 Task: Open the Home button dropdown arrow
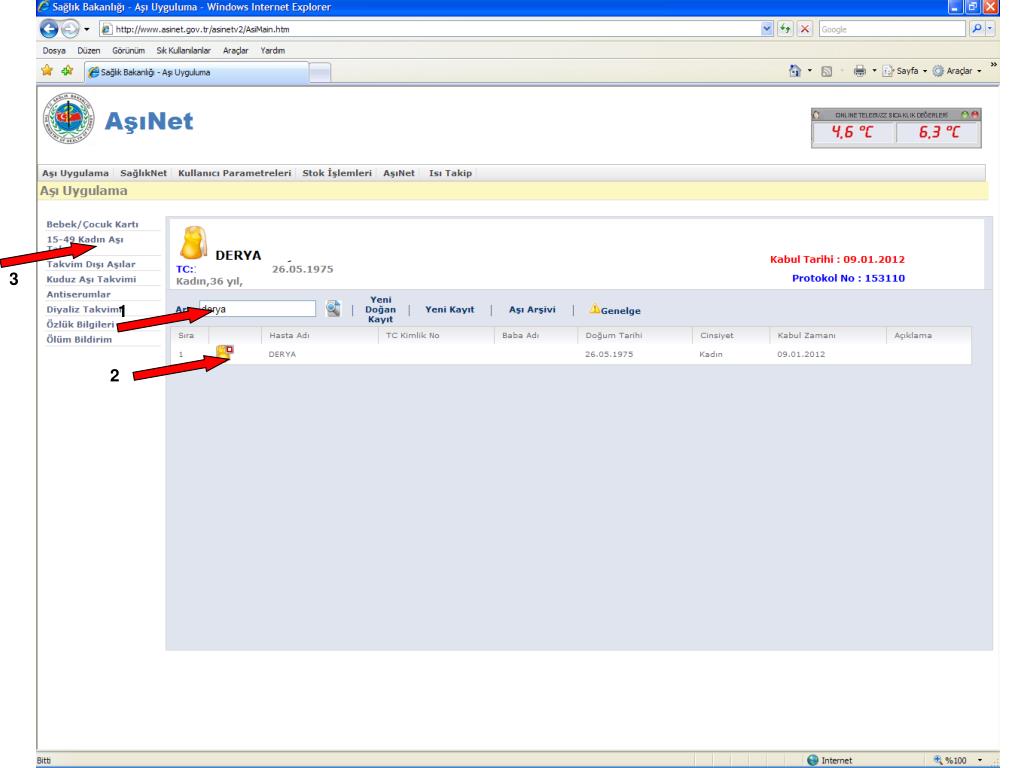coord(810,71)
